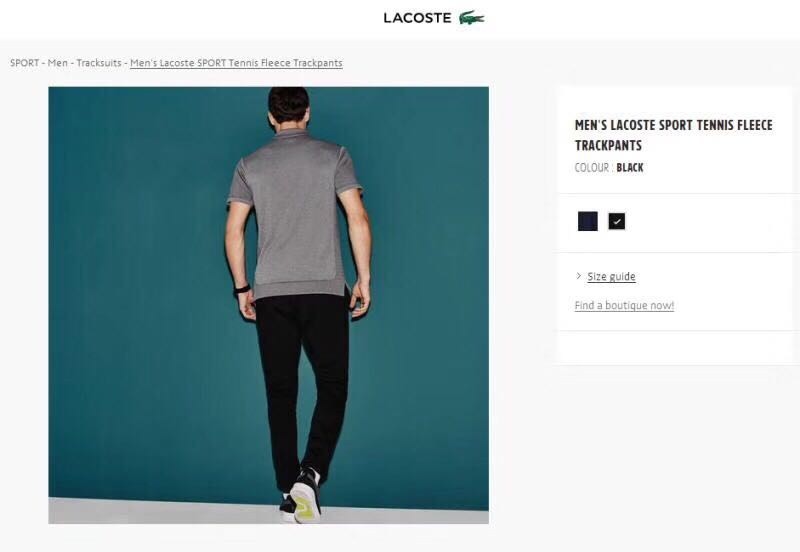Click the checkmark on the black swatch
This screenshot has height=552, width=800.
[617, 221]
